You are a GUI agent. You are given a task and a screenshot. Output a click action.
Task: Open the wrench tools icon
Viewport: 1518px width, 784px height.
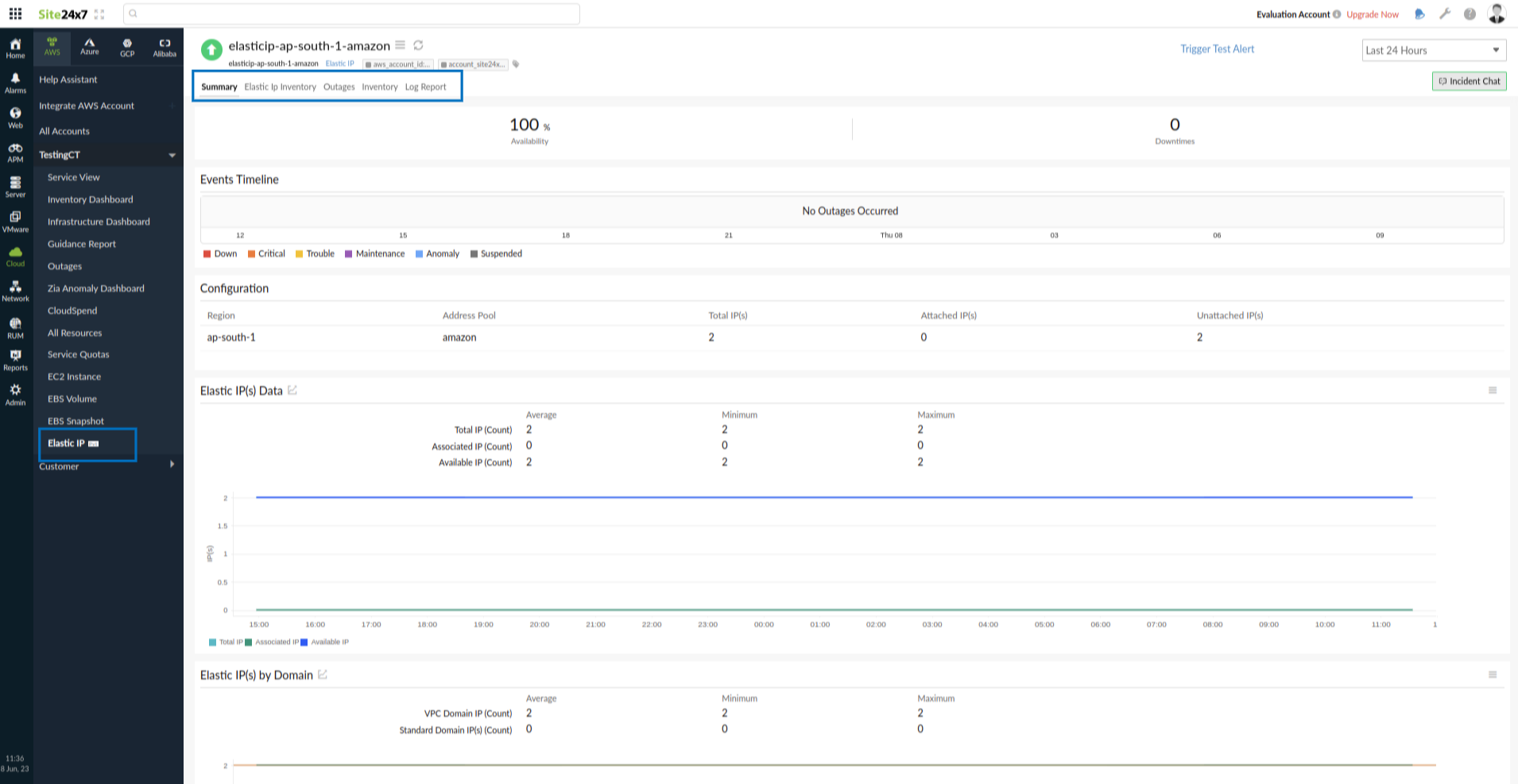(x=1445, y=14)
